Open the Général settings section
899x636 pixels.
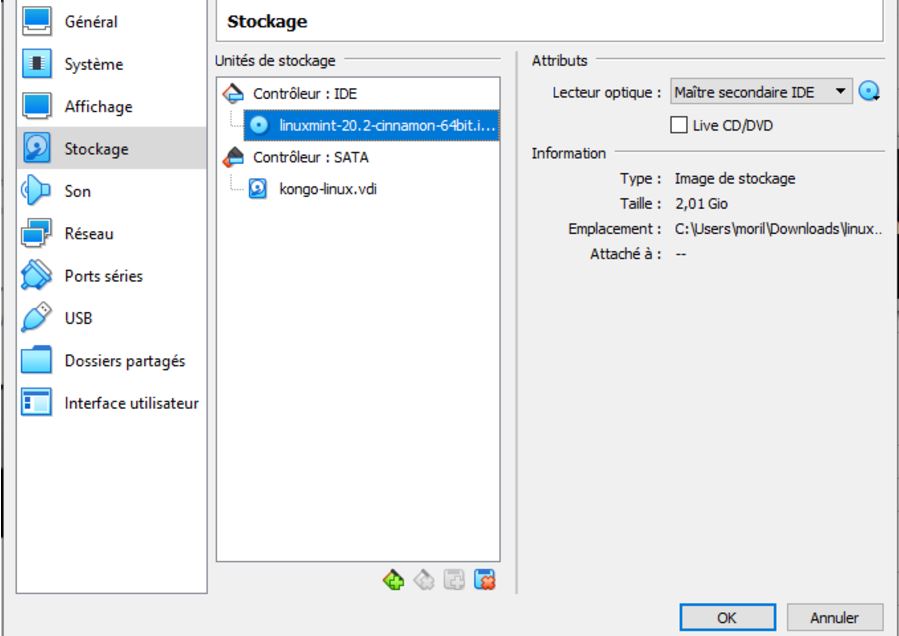91,22
